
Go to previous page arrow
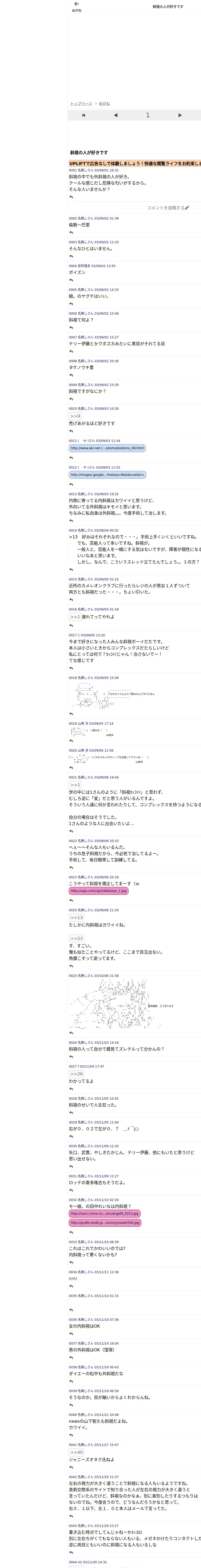tap(116, 115)
